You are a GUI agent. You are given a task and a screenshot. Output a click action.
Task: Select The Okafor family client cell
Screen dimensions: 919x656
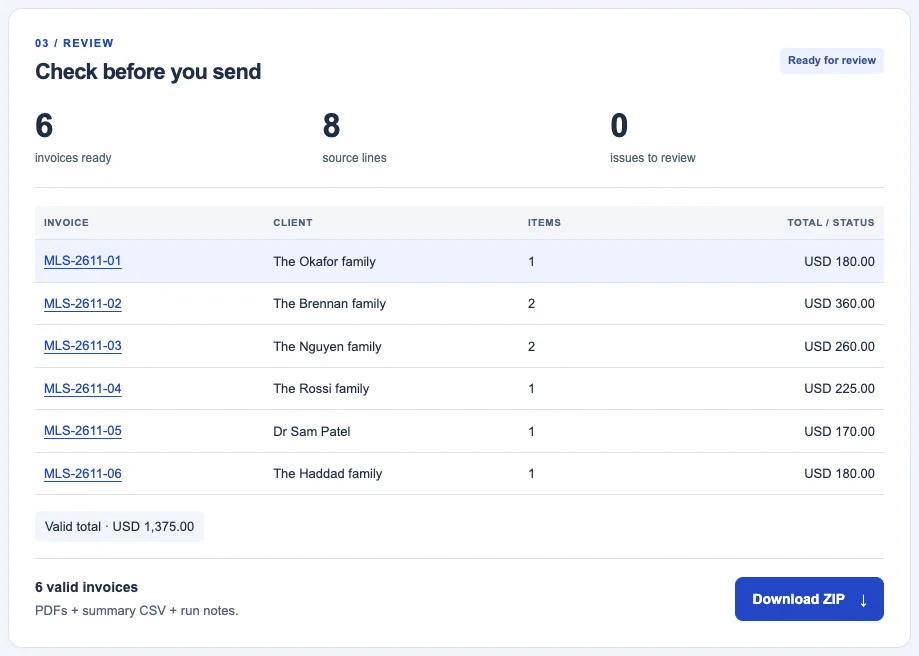[x=324, y=261]
